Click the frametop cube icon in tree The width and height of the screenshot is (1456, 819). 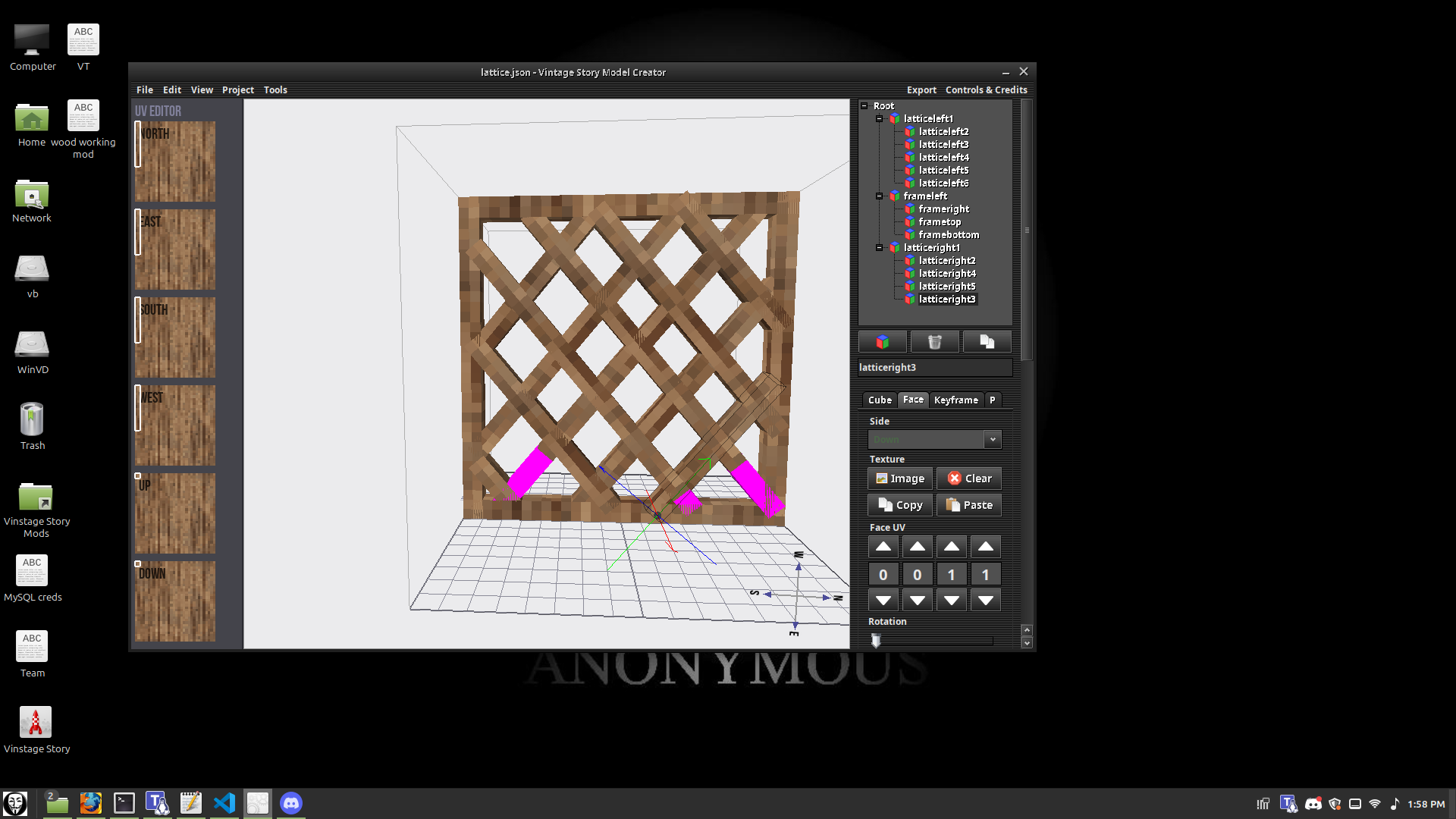pyautogui.click(x=909, y=222)
